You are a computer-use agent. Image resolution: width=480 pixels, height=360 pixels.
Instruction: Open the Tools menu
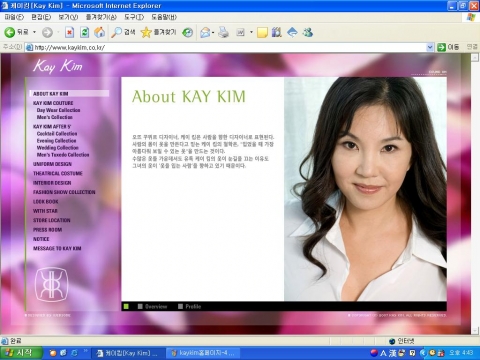[x=134, y=17]
